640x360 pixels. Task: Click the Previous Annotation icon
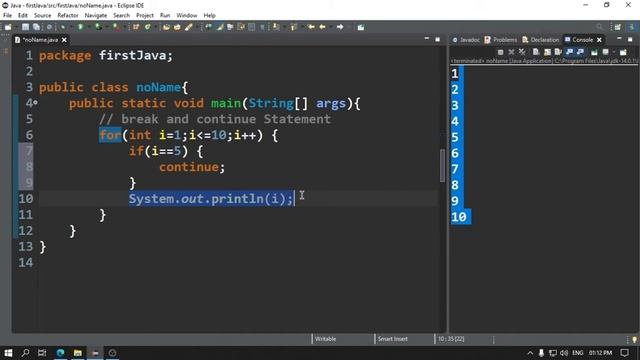(293, 27)
